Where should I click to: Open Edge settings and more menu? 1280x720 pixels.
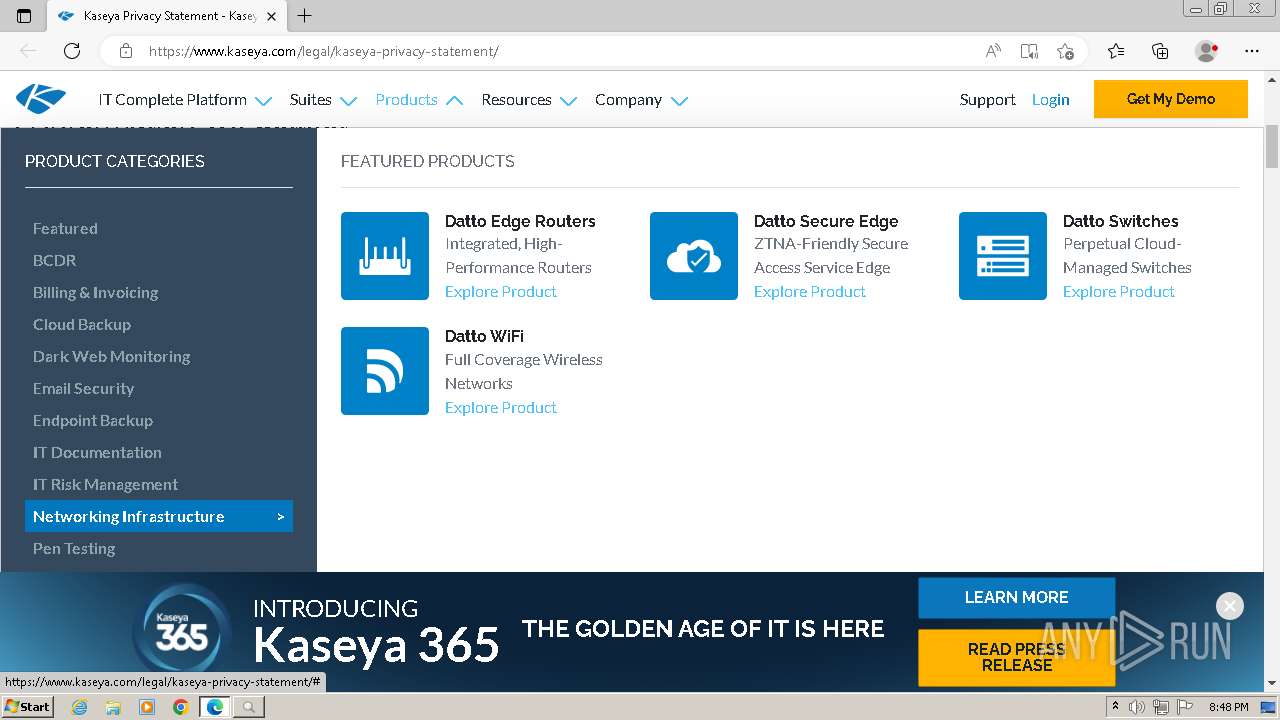[1252, 51]
